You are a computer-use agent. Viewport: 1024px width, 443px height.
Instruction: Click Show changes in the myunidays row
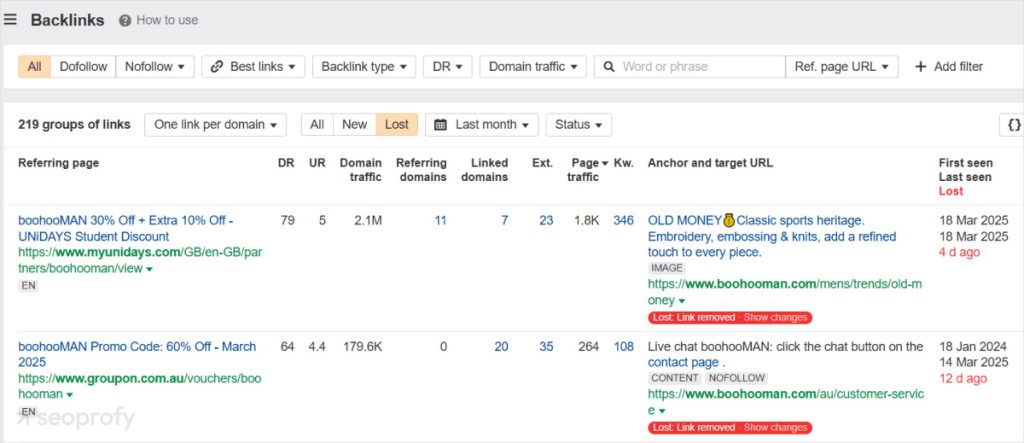[776, 318]
